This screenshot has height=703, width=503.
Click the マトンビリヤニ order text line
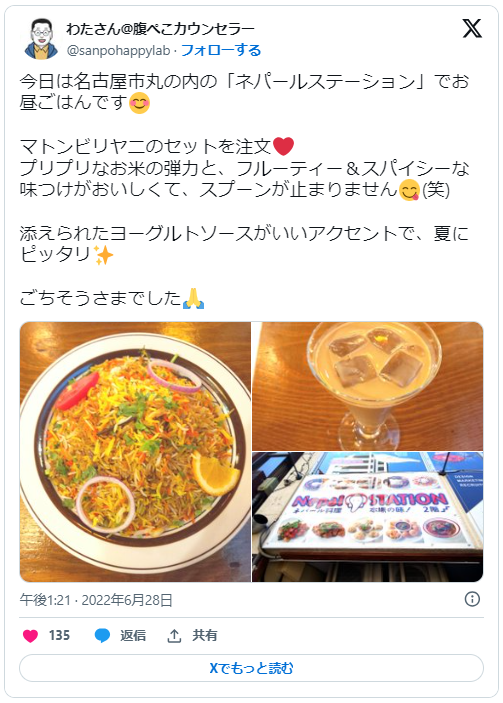[157, 146]
